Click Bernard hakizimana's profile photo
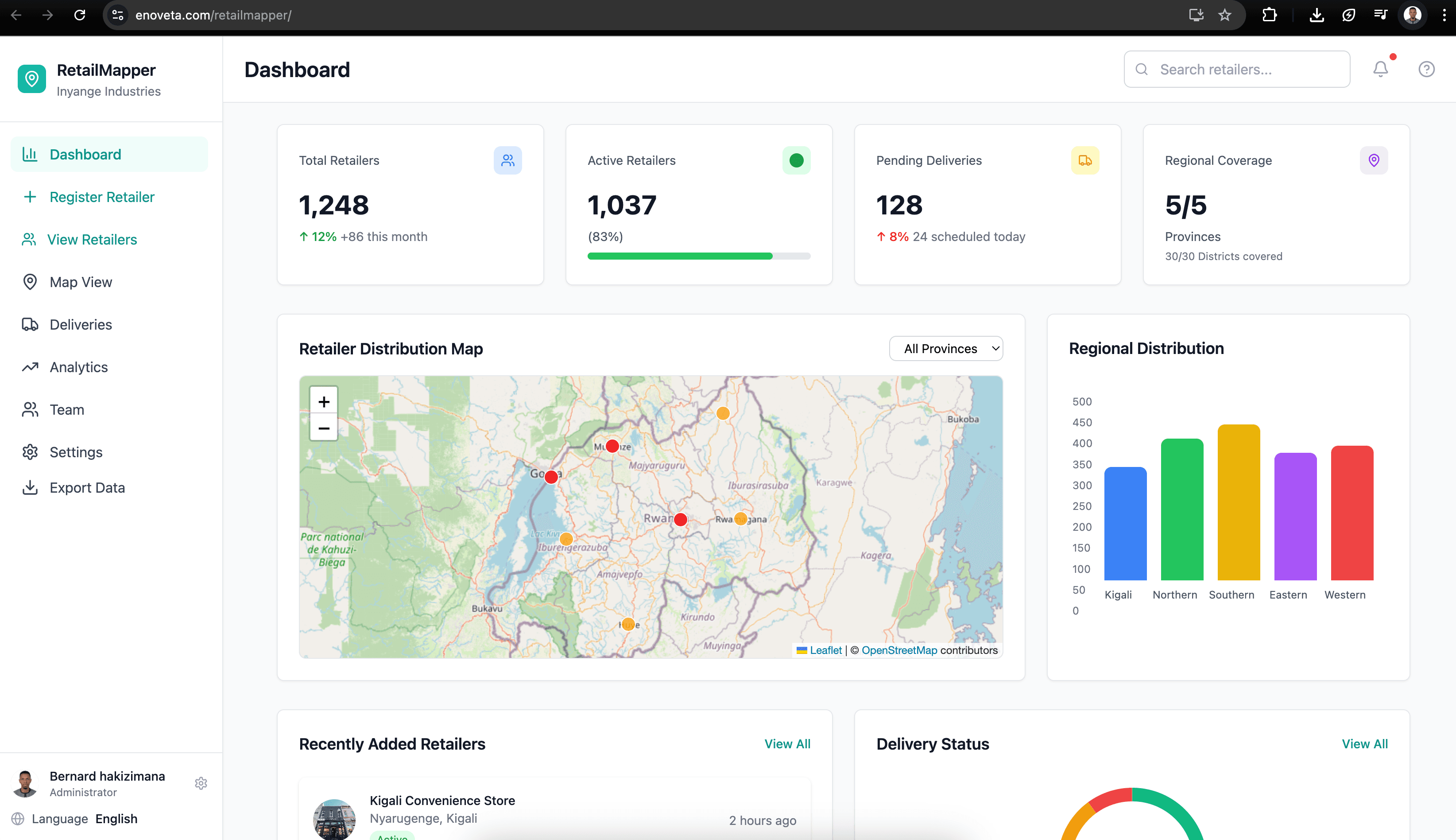This screenshot has height=840, width=1456. coord(25,783)
